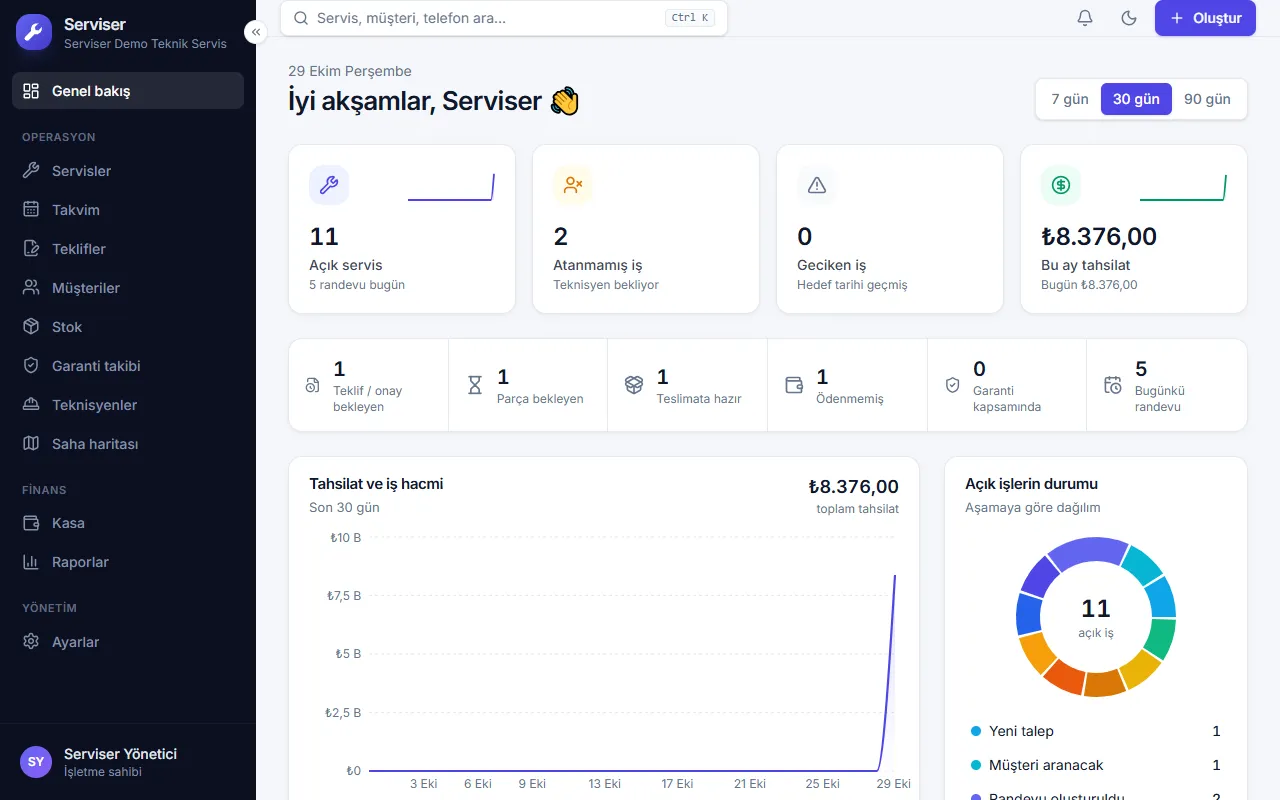Toggle dark mode with moon icon
Image resolution: width=1280 pixels, height=800 pixels.
(1129, 18)
